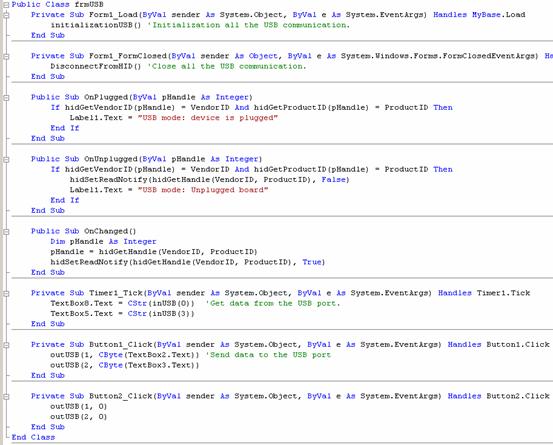Viewport: 553px width, 445px height.
Task: Collapse the Timer1_Tick sub region
Action: click(6, 293)
